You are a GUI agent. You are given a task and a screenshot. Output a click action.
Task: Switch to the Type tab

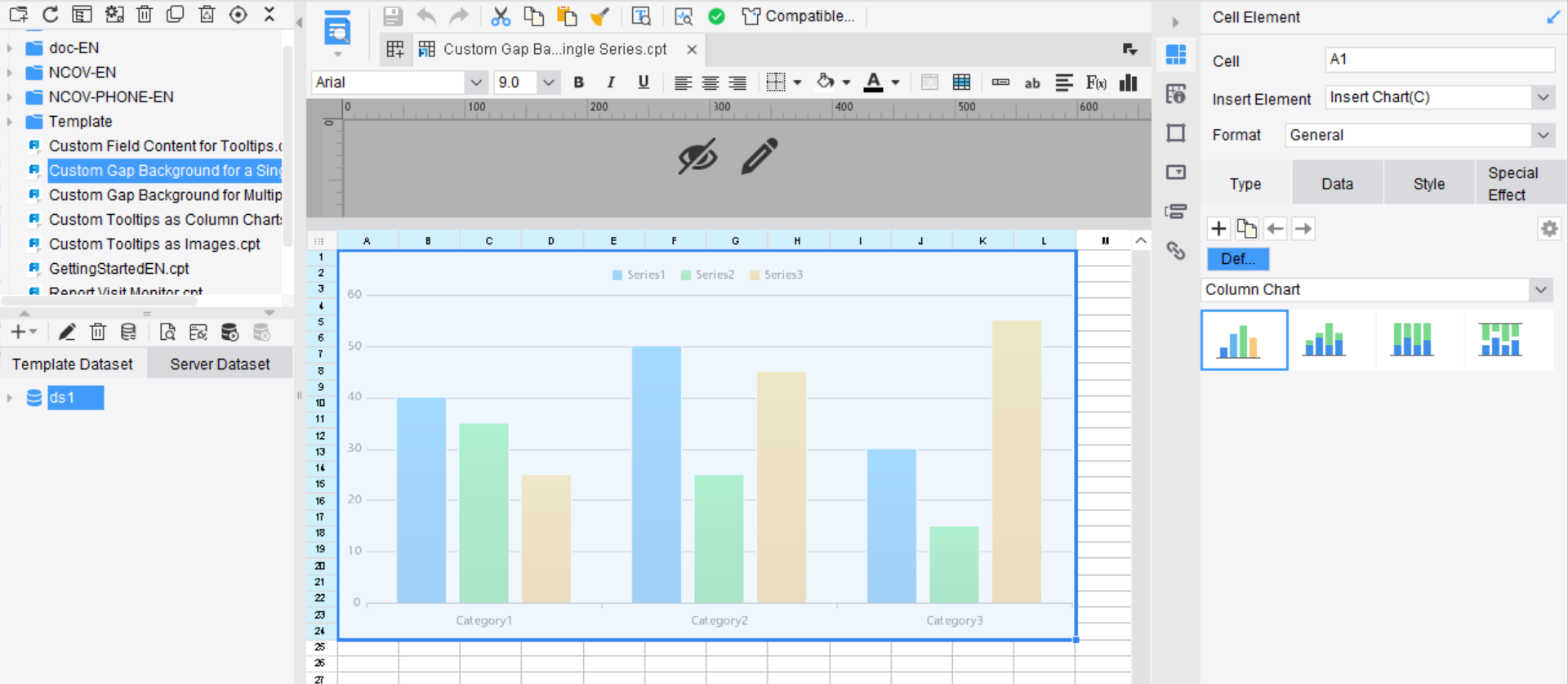coord(1245,184)
